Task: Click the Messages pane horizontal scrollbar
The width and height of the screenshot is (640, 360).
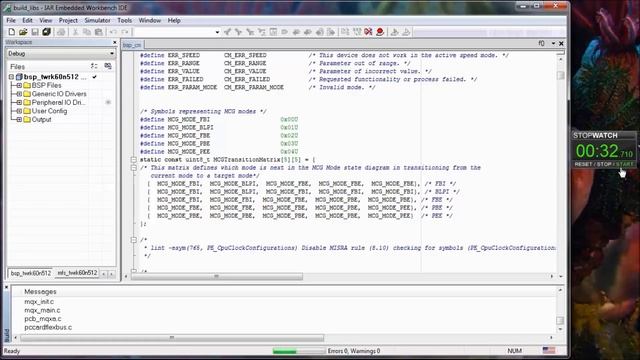Action: pyautogui.click(x=172, y=338)
